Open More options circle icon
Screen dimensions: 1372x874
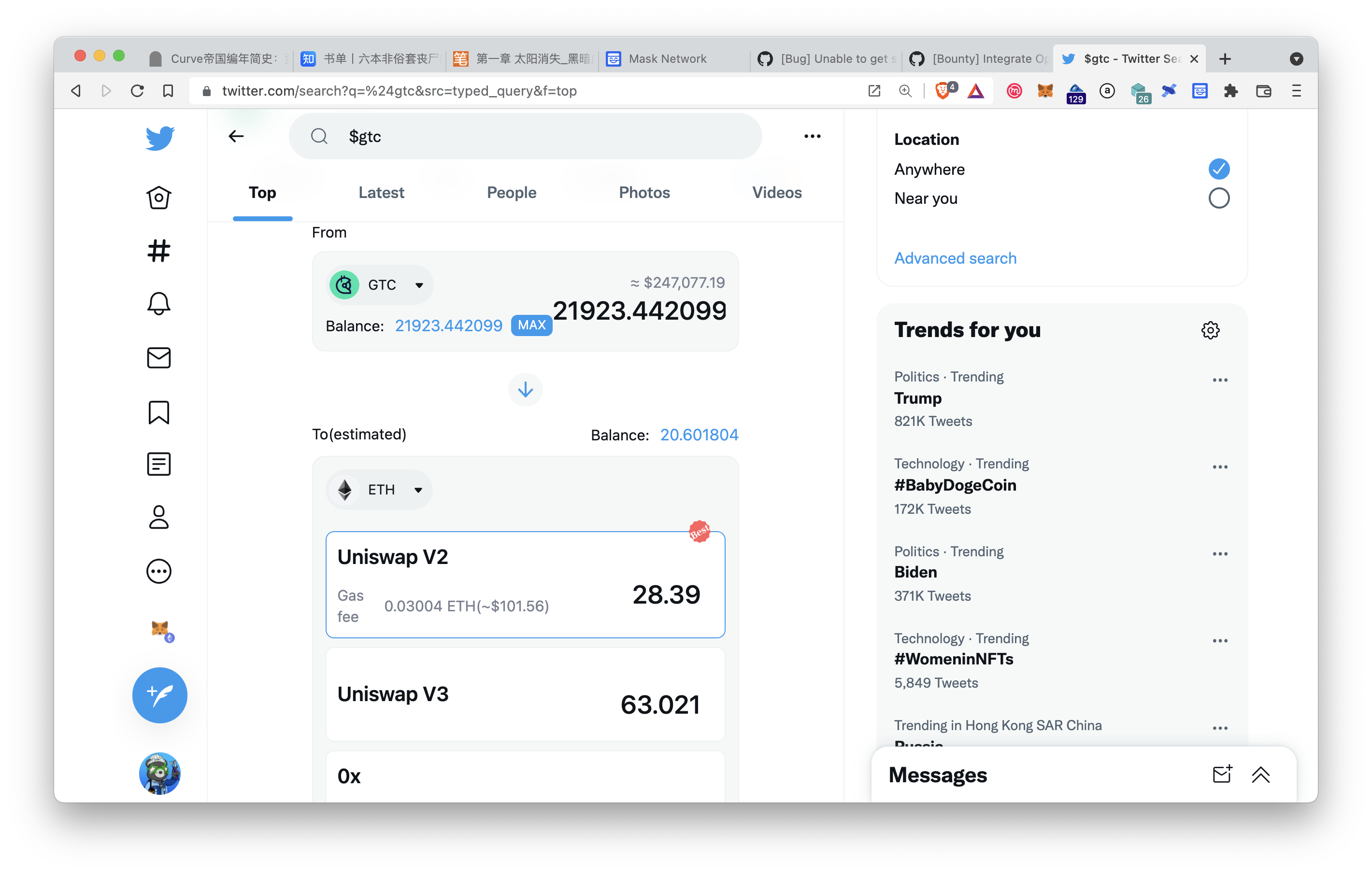point(159,571)
